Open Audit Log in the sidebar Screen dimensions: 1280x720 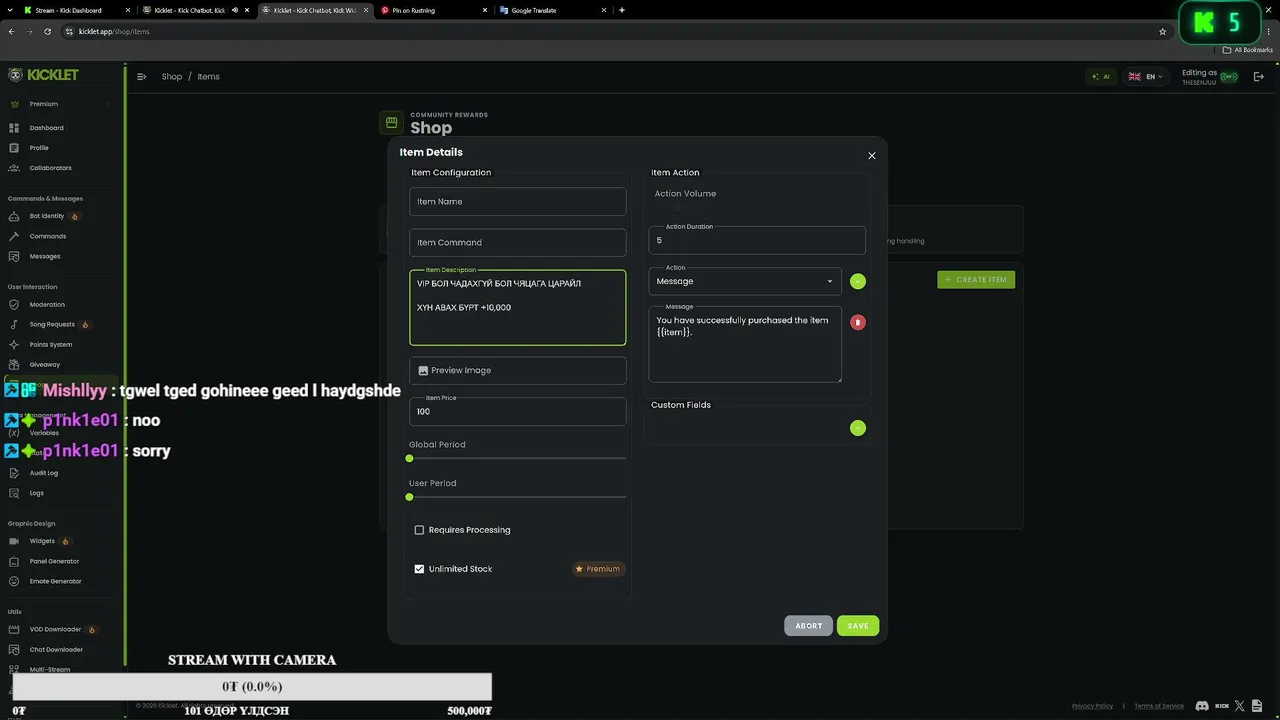[x=44, y=473]
